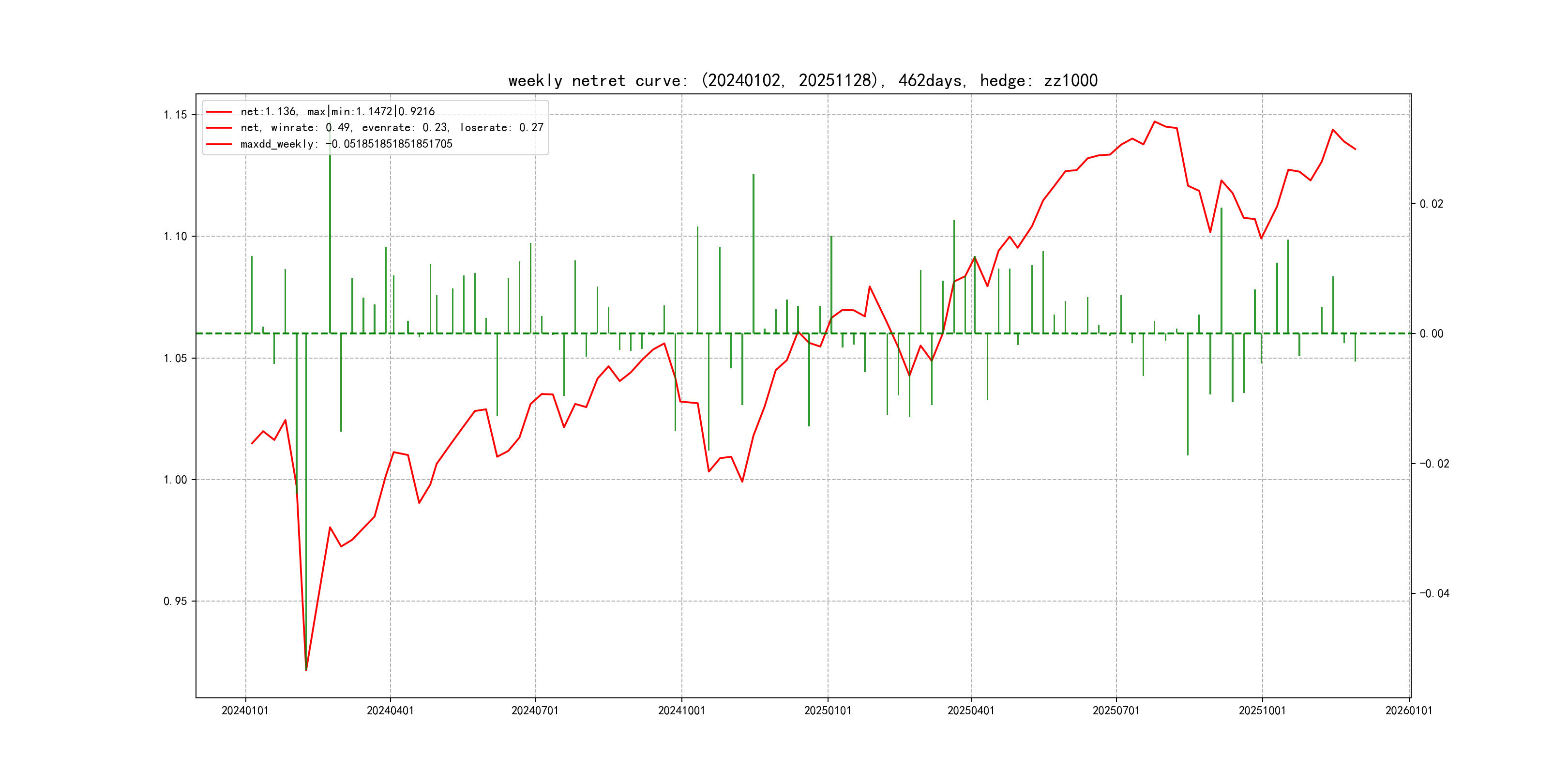The height and width of the screenshot is (784, 1568).
Task: Click the 20250101 x-axis label
Action: [x=827, y=711]
